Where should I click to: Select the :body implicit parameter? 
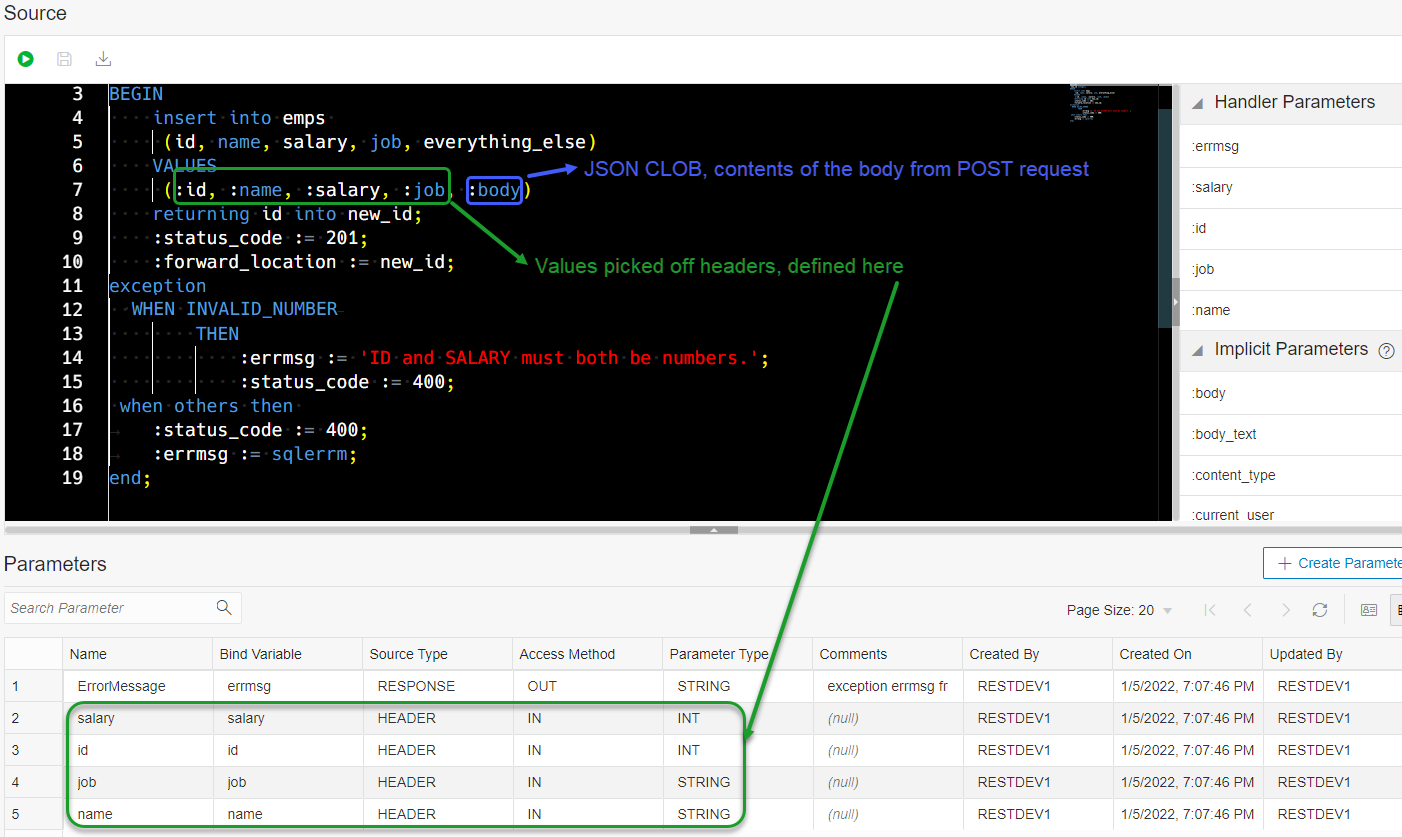tap(1209, 393)
